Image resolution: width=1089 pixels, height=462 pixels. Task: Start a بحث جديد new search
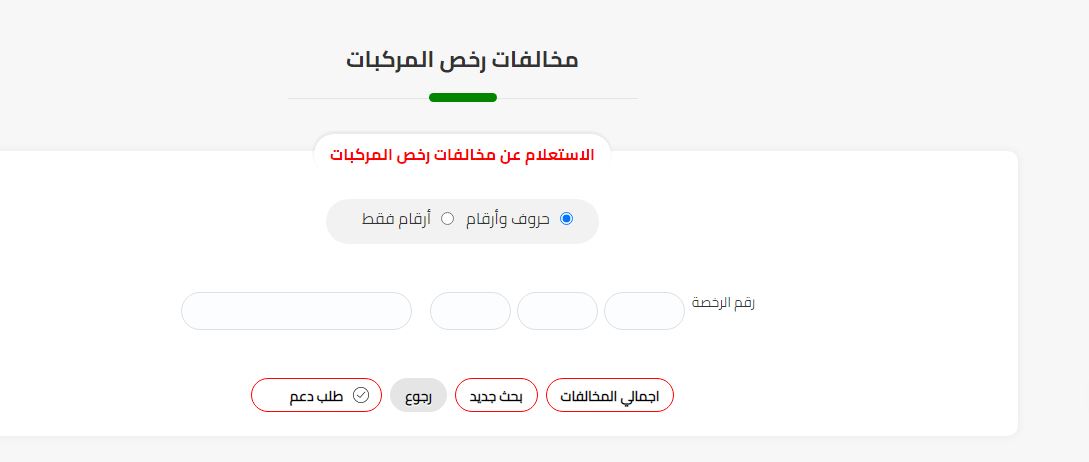pos(496,395)
